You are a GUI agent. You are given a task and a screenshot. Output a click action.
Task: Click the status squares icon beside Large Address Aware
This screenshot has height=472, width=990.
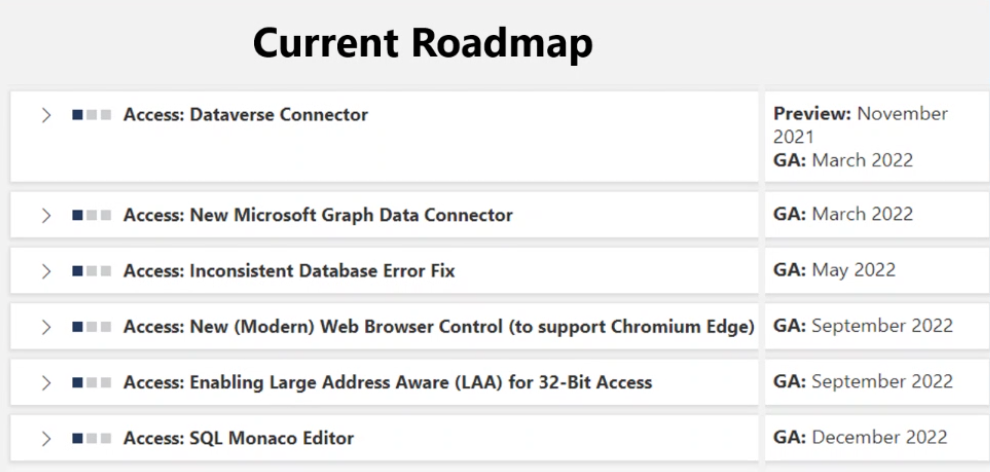[x=92, y=382]
